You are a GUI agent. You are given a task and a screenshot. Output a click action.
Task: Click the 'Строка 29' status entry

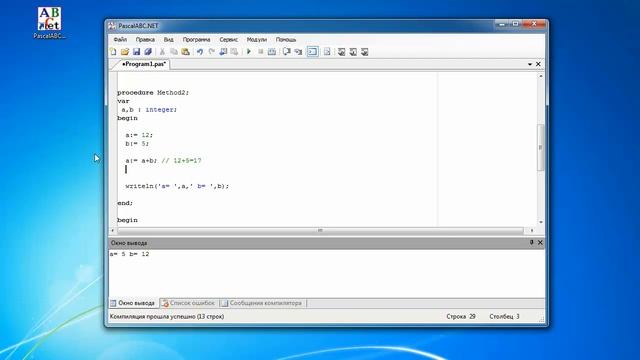[x=461, y=317]
